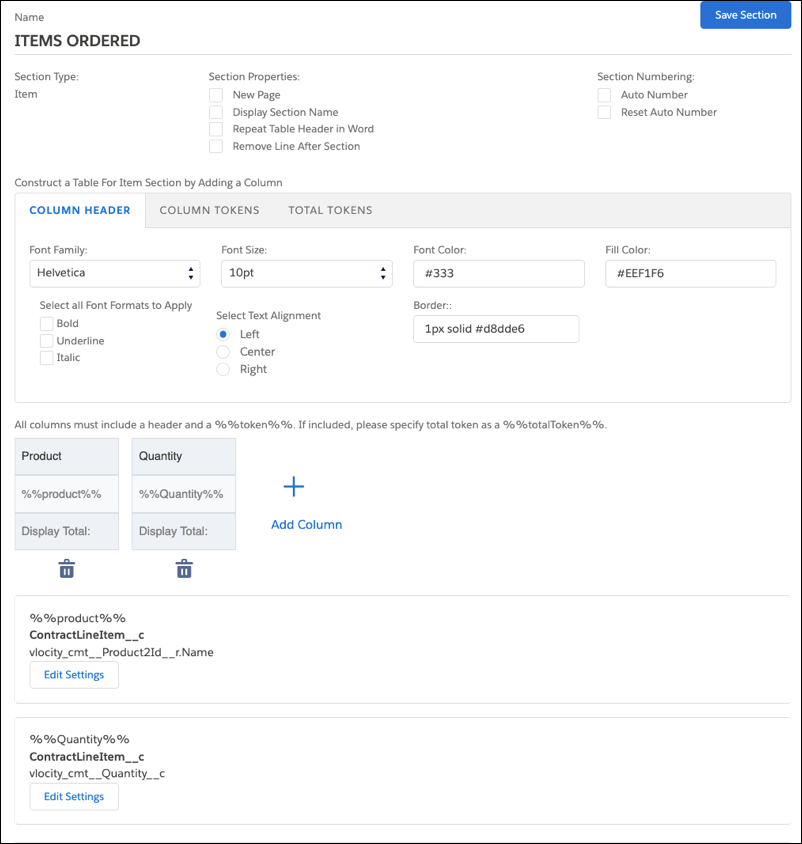Enable Remove Line After Section

(216, 146)
